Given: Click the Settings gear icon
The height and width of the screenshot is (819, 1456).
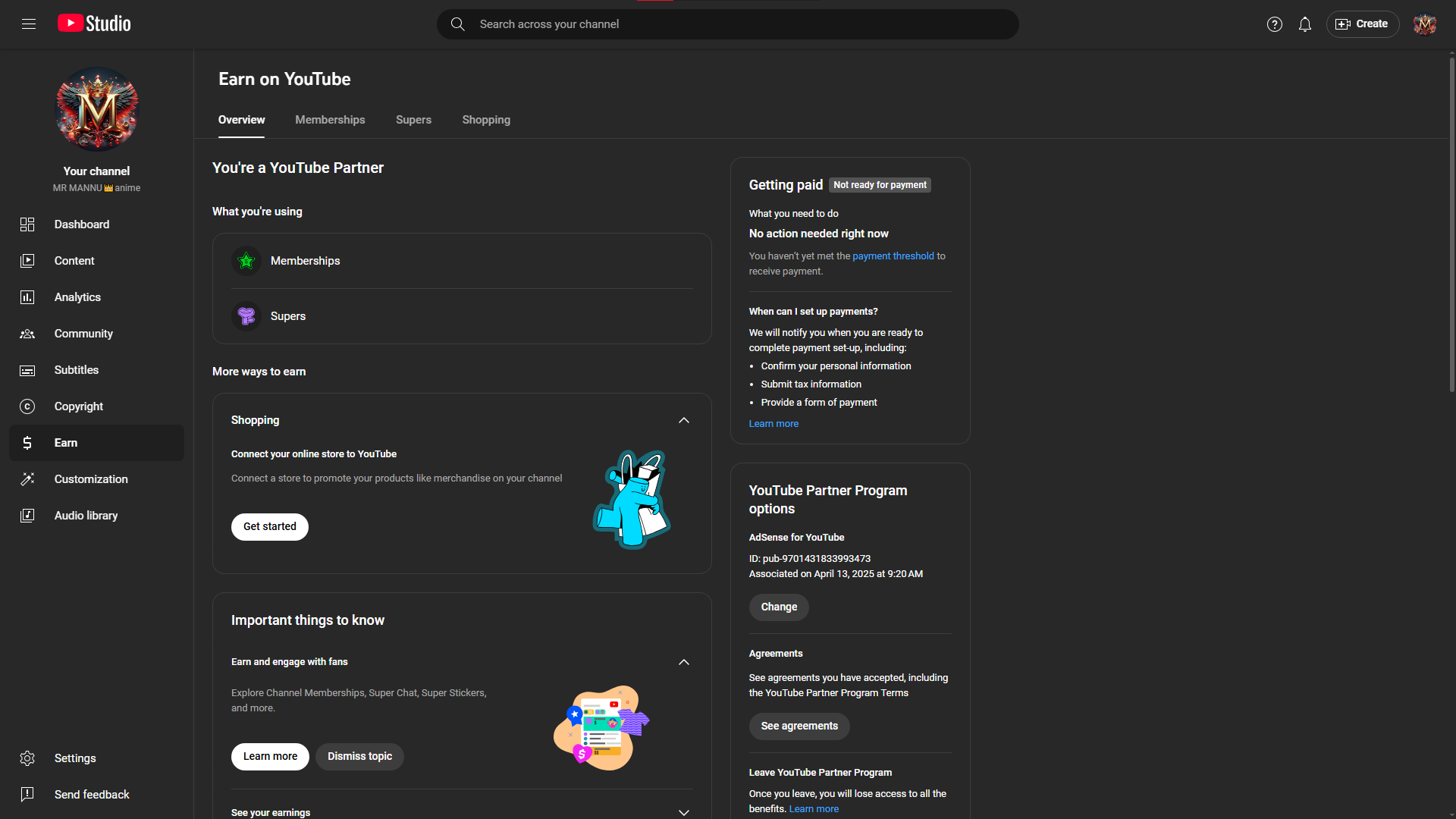Looking at the screenshot, I should [27, 758].
